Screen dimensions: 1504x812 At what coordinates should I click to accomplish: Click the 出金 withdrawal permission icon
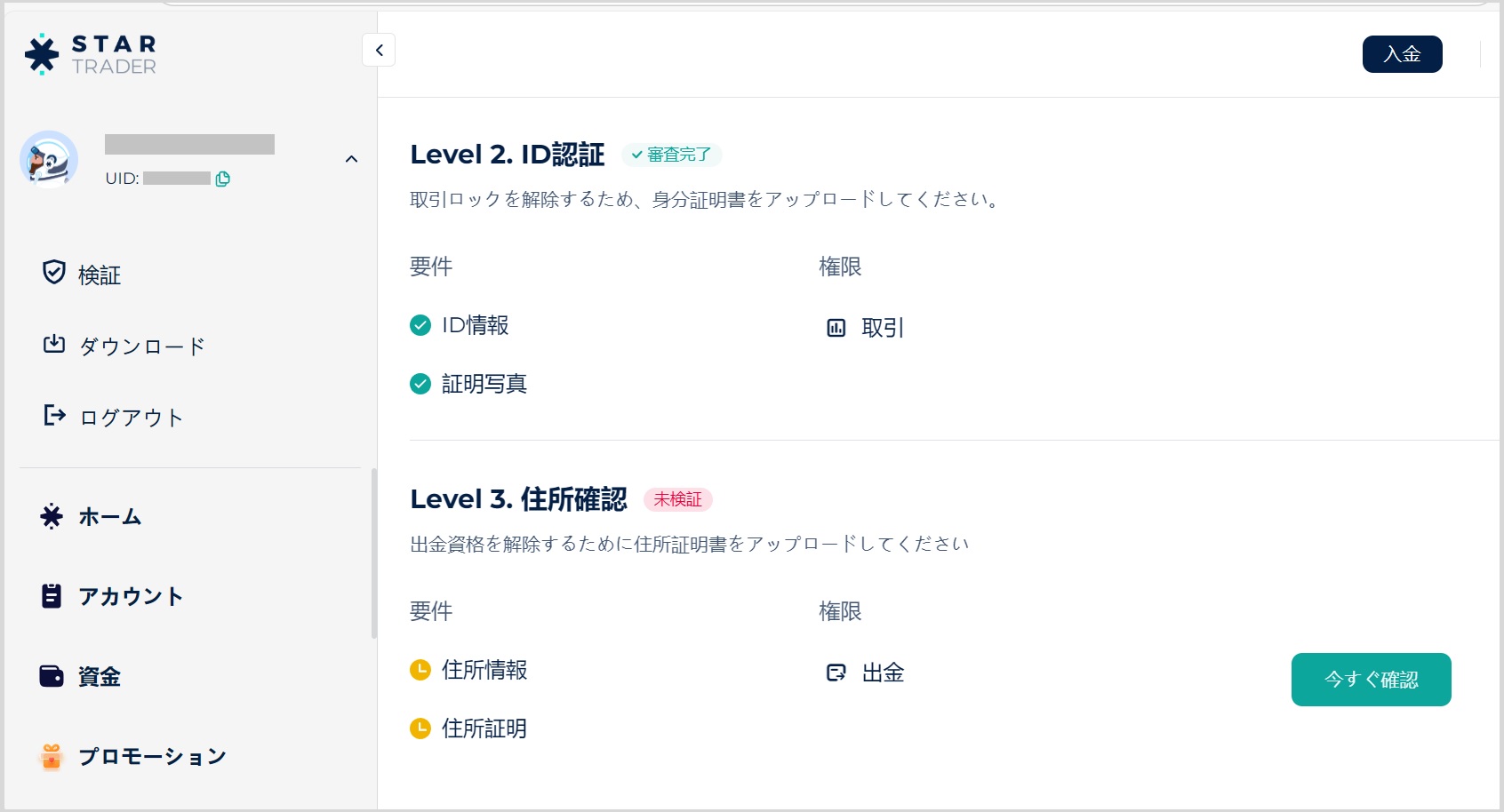(836, 673)
